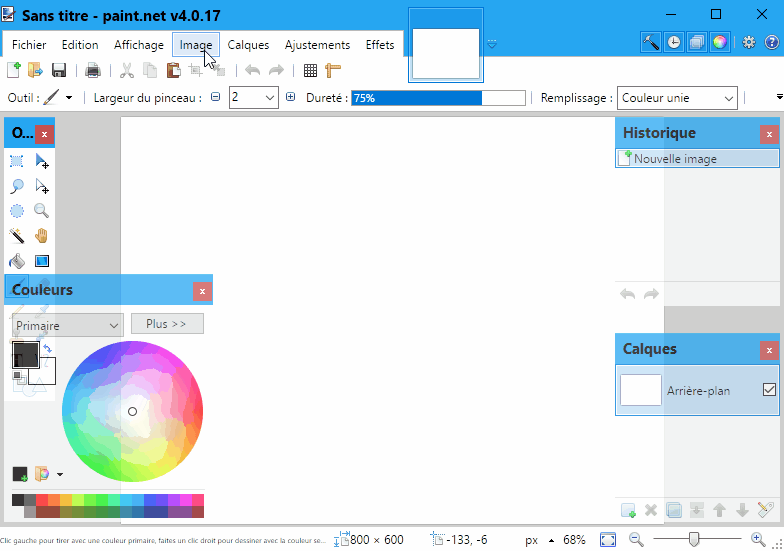Click the primary color swatch

coord(26,355)
